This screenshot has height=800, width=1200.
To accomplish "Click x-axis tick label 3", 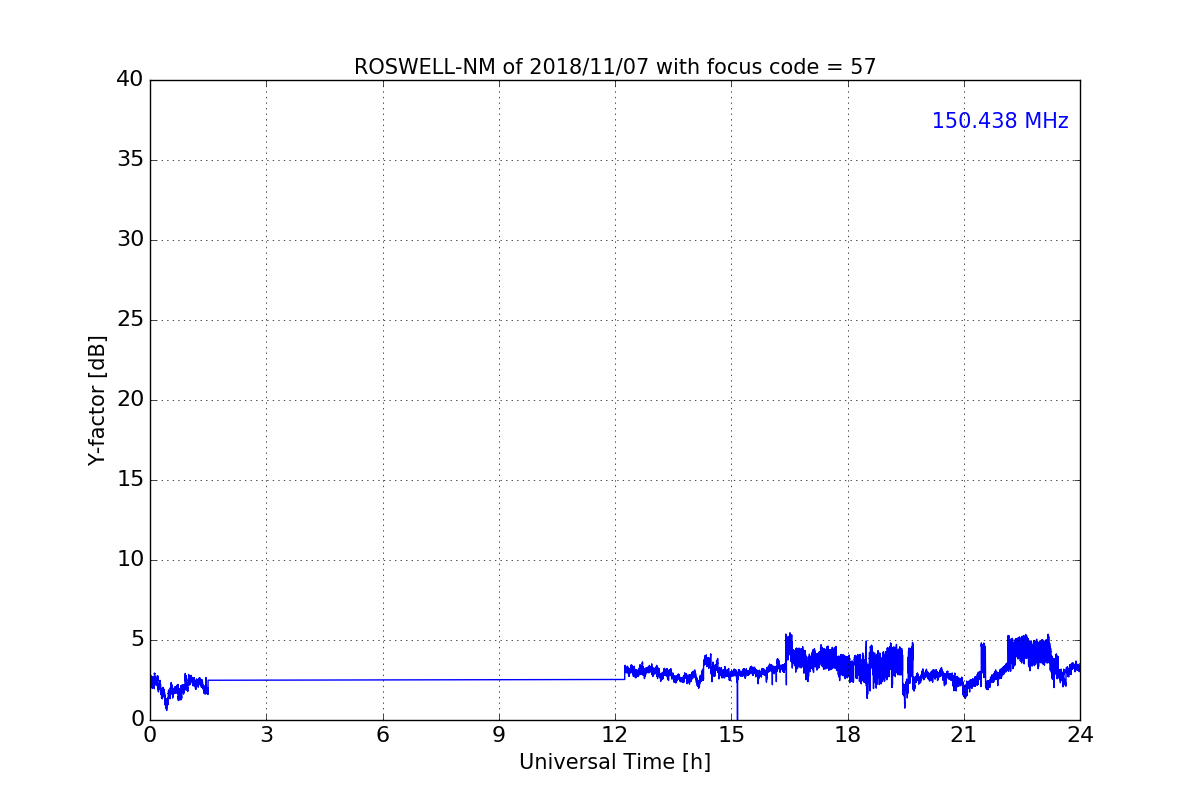I will (266, 735).
